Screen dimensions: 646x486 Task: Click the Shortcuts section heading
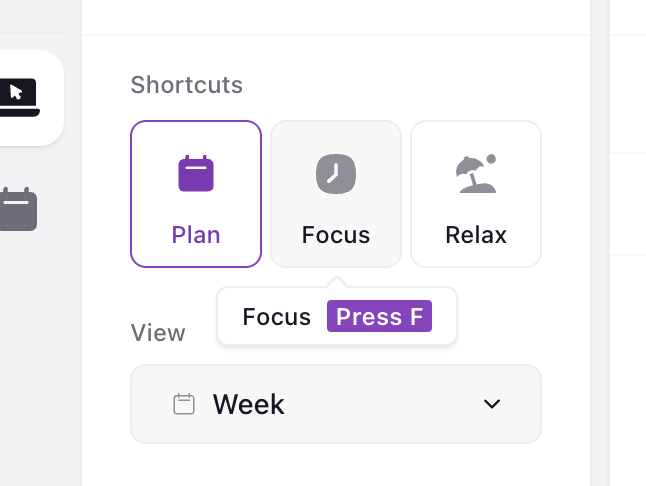(x=187, y=85)
